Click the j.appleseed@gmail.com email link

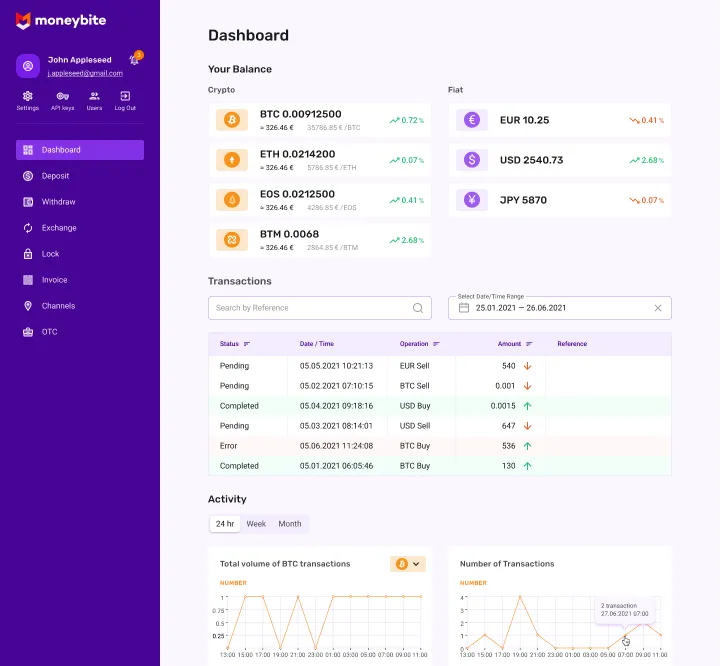click(x=85, y=73)
